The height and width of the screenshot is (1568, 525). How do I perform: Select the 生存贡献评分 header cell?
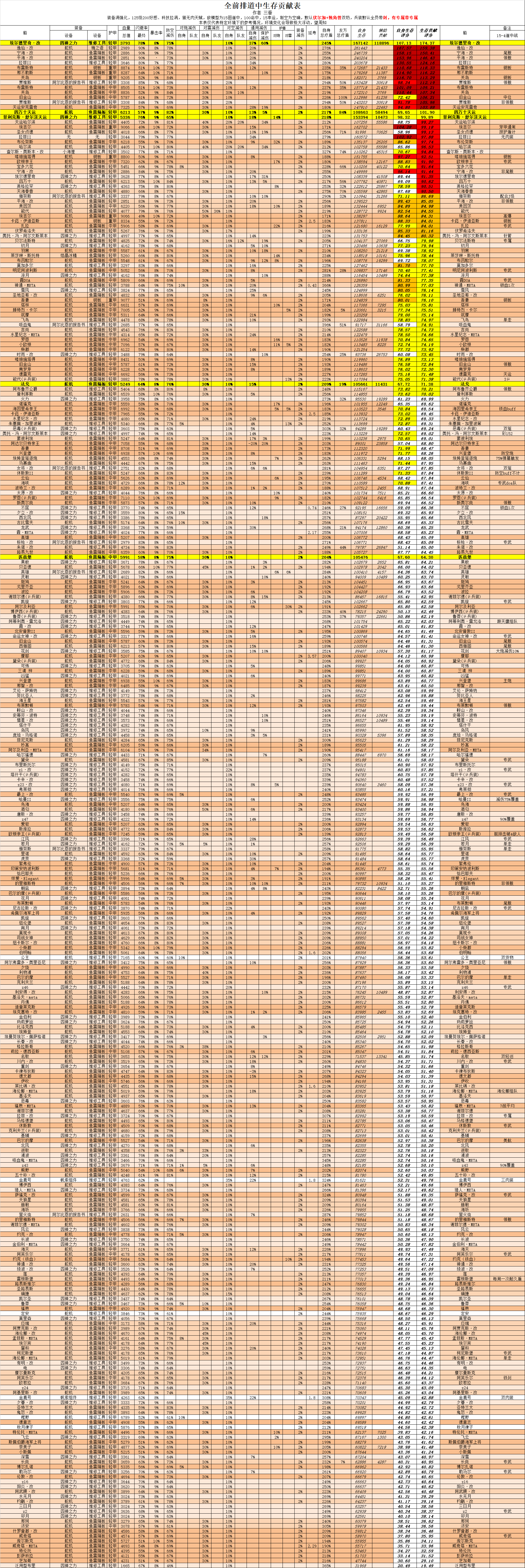tap(428, 33)
